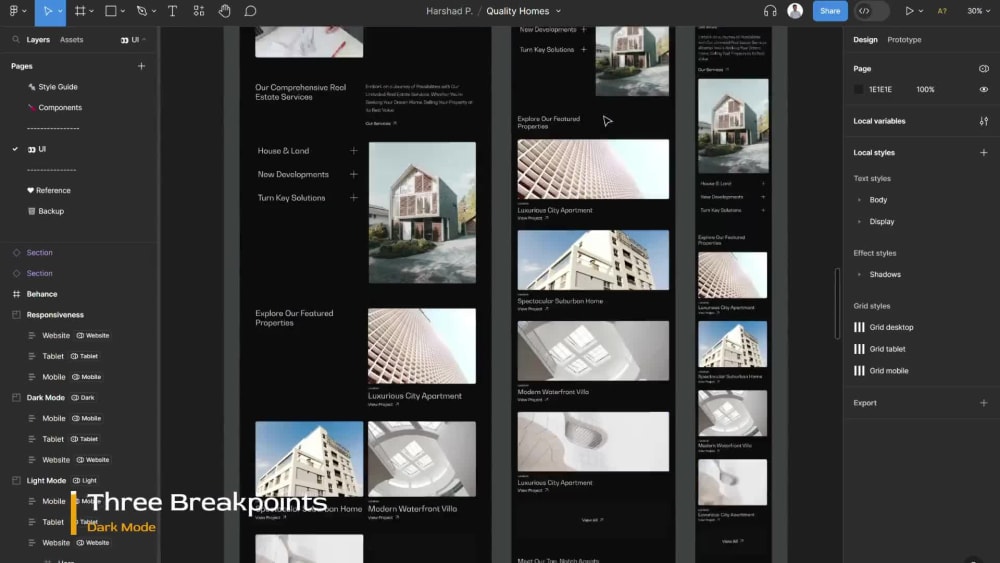Image resolution: width=1000 pixels, height=563 pixels.
Task: Open the Resources tool
Action: 199,11
